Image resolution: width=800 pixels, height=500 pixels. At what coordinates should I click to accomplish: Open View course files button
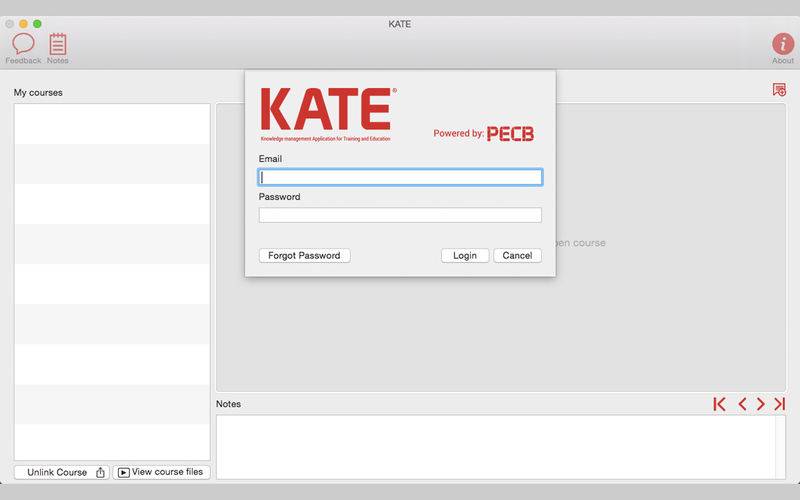pyautogui.click(x=161, y=472)
